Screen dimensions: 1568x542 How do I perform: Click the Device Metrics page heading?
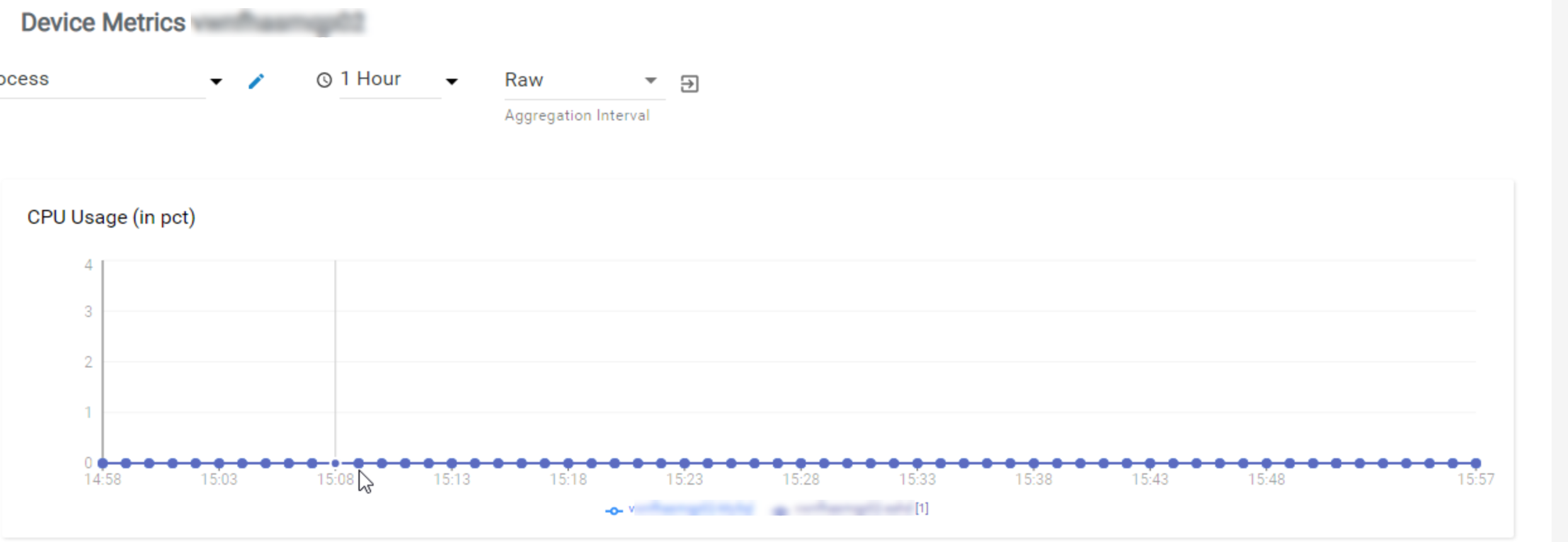103,23
